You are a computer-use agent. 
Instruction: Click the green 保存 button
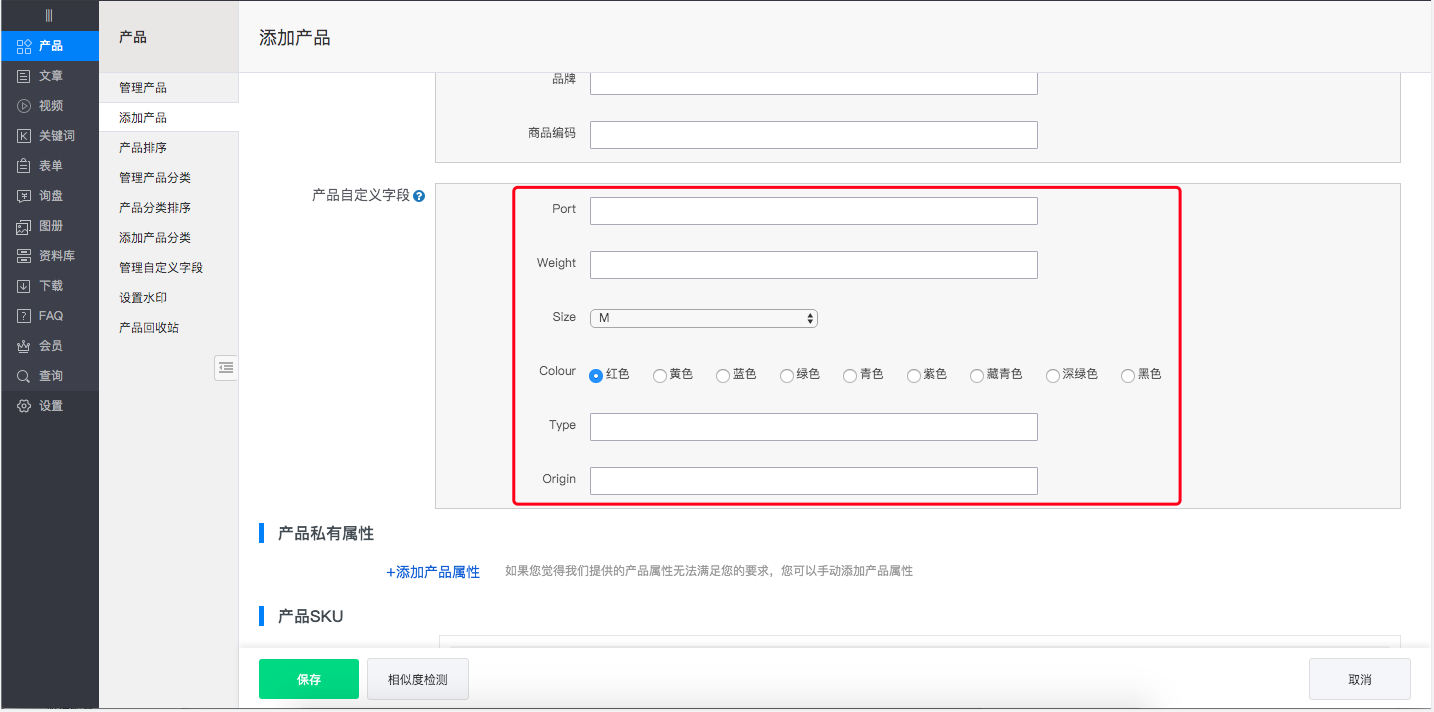point(308,679)
